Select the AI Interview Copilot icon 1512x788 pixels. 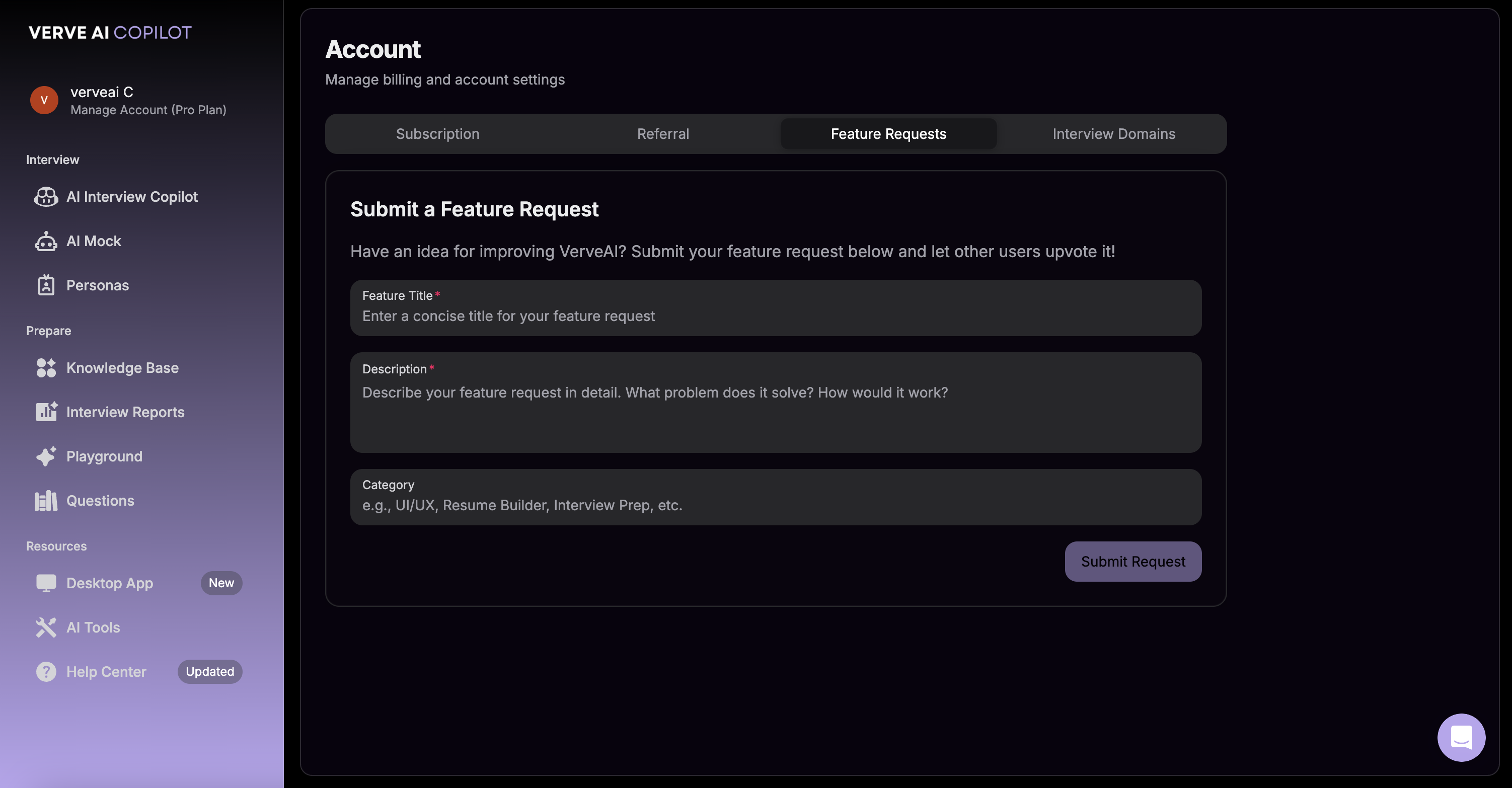tap(46, 197)
